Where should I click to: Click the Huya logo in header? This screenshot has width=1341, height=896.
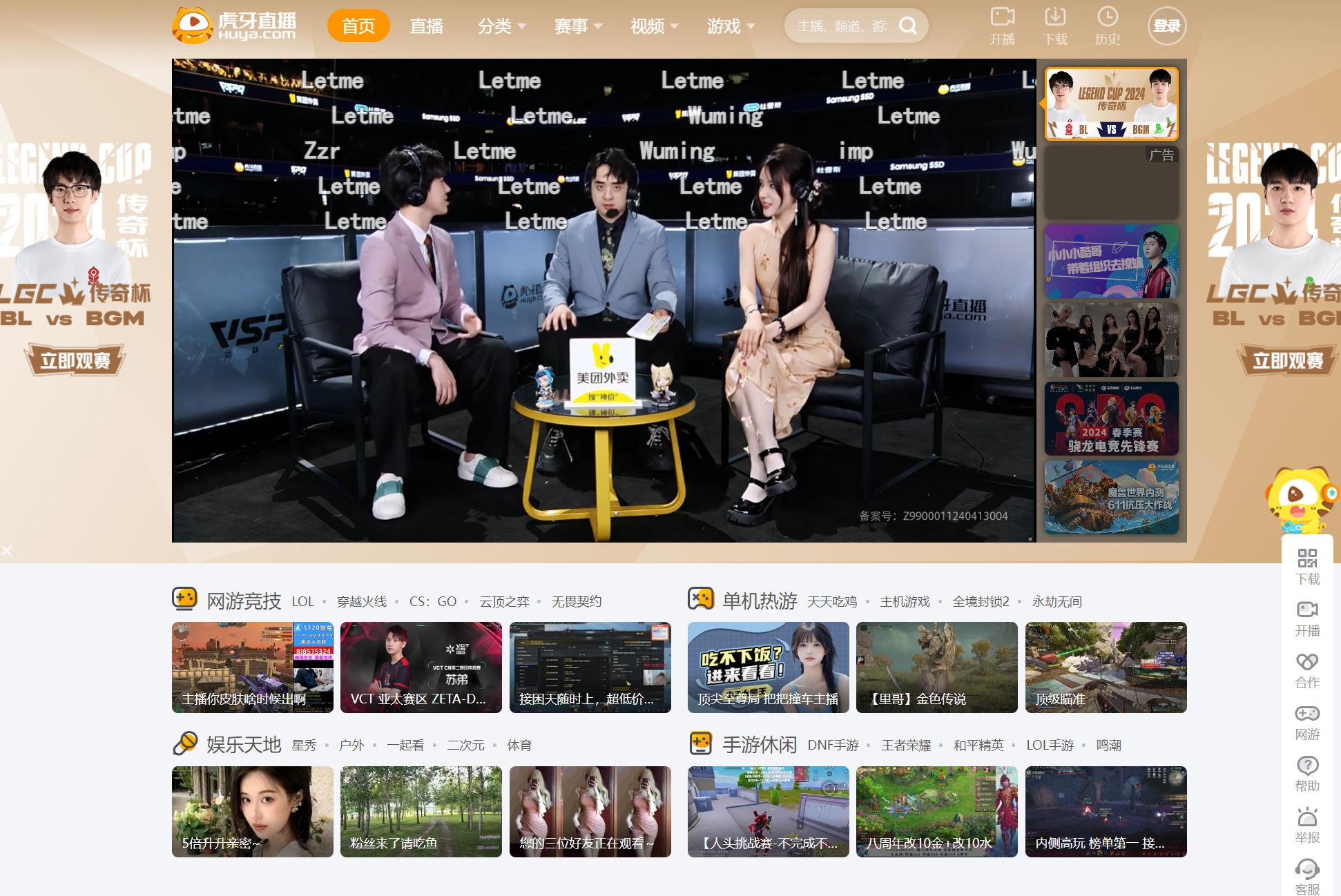click(235, 26)
